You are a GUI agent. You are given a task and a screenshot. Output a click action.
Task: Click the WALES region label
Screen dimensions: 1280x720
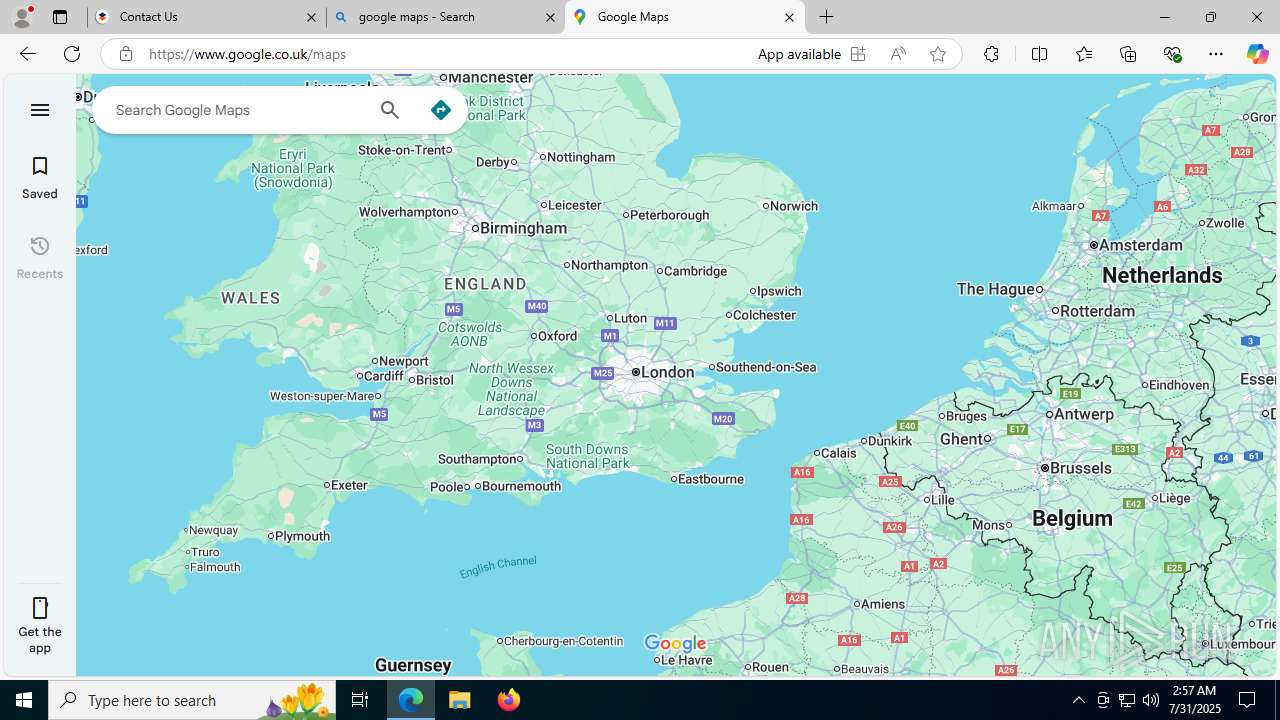tap(251, 298)
